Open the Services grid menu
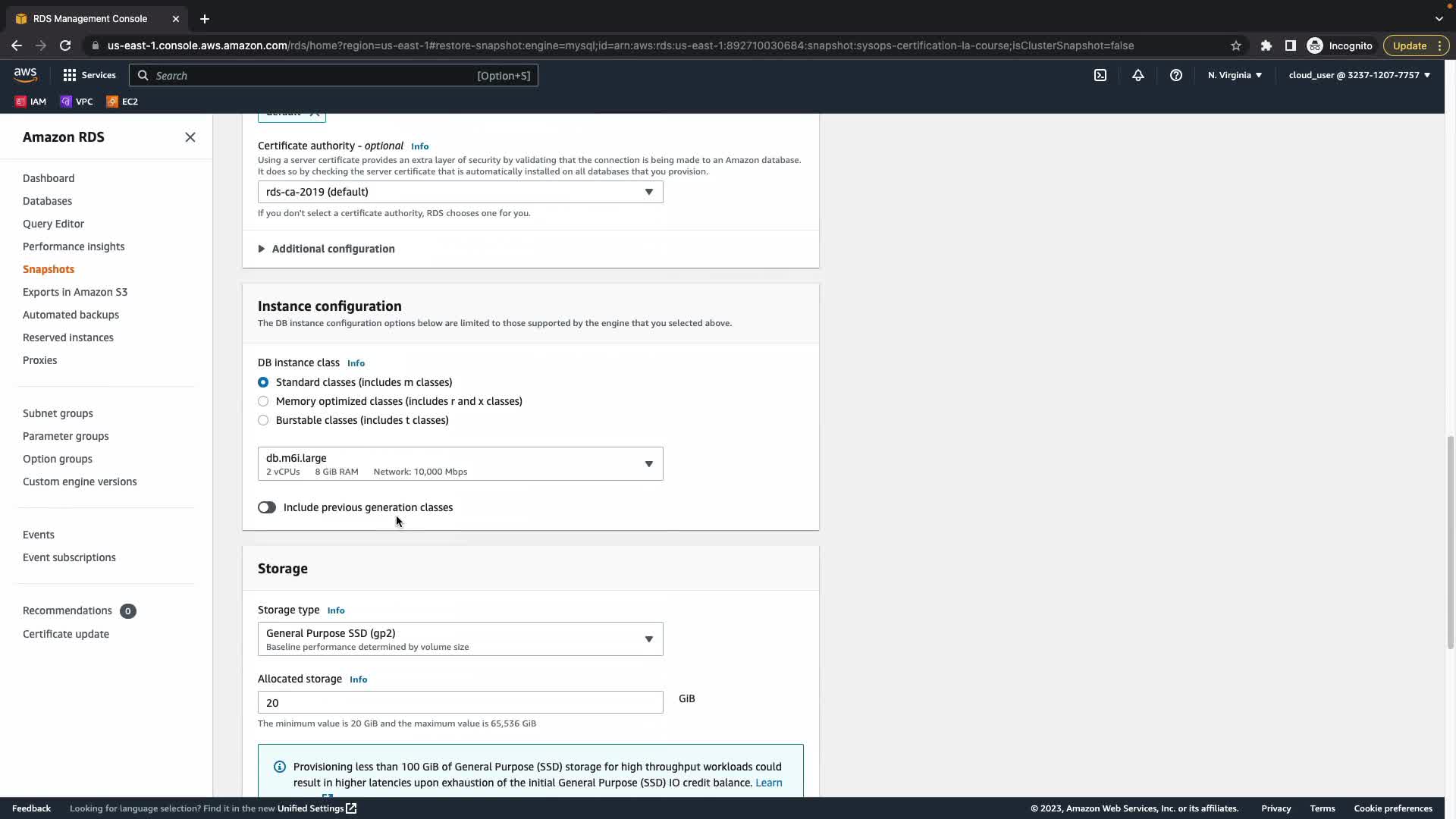1456x819 pixels. 89,75
